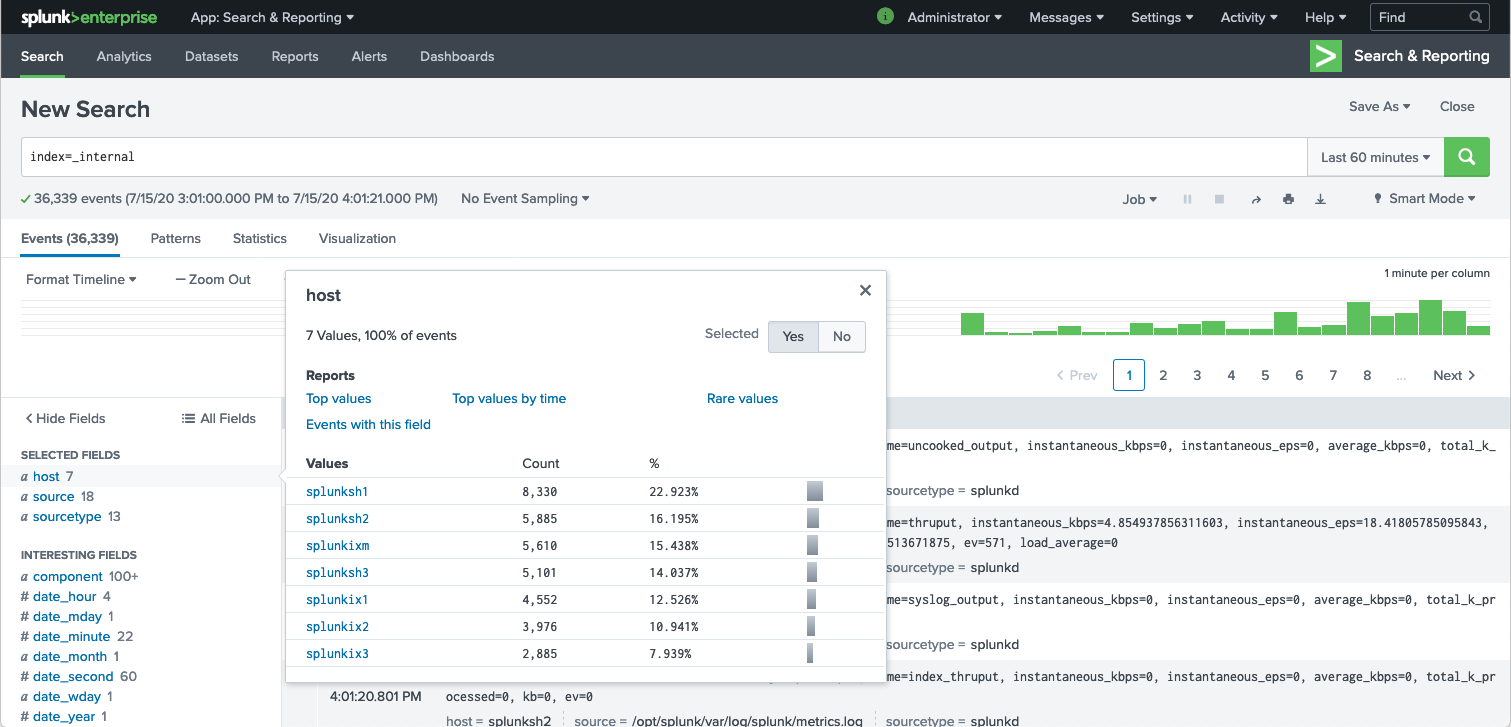This screenshot has height=727, width=1511.
Task: Click the Close search button
Action: point(1457,106)
